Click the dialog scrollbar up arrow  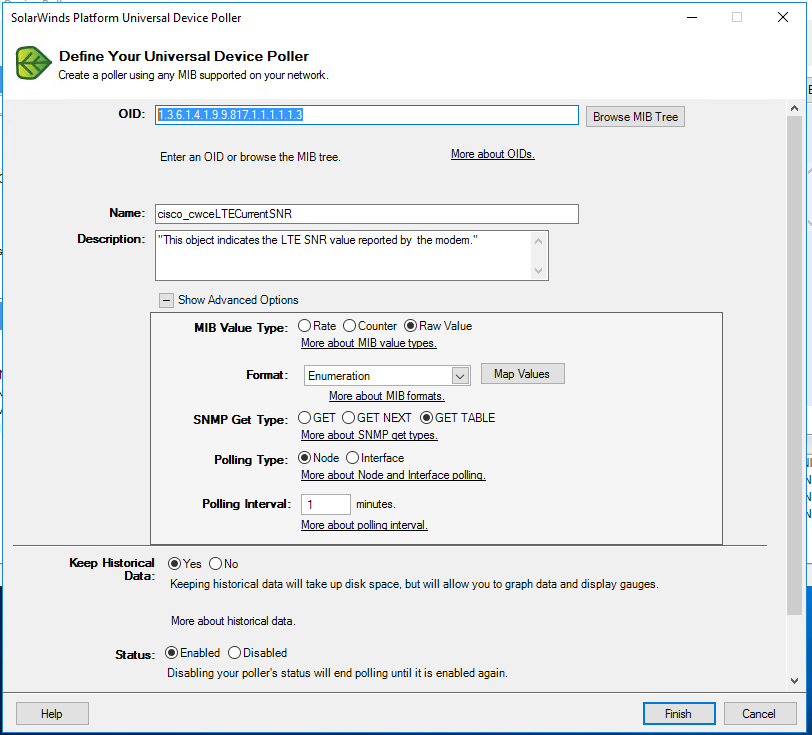794,108
